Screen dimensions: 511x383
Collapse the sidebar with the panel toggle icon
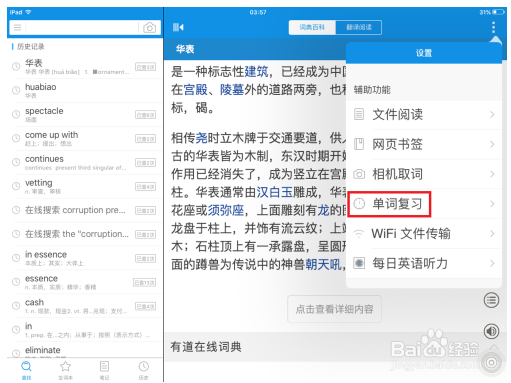click(x=178, y=27)
